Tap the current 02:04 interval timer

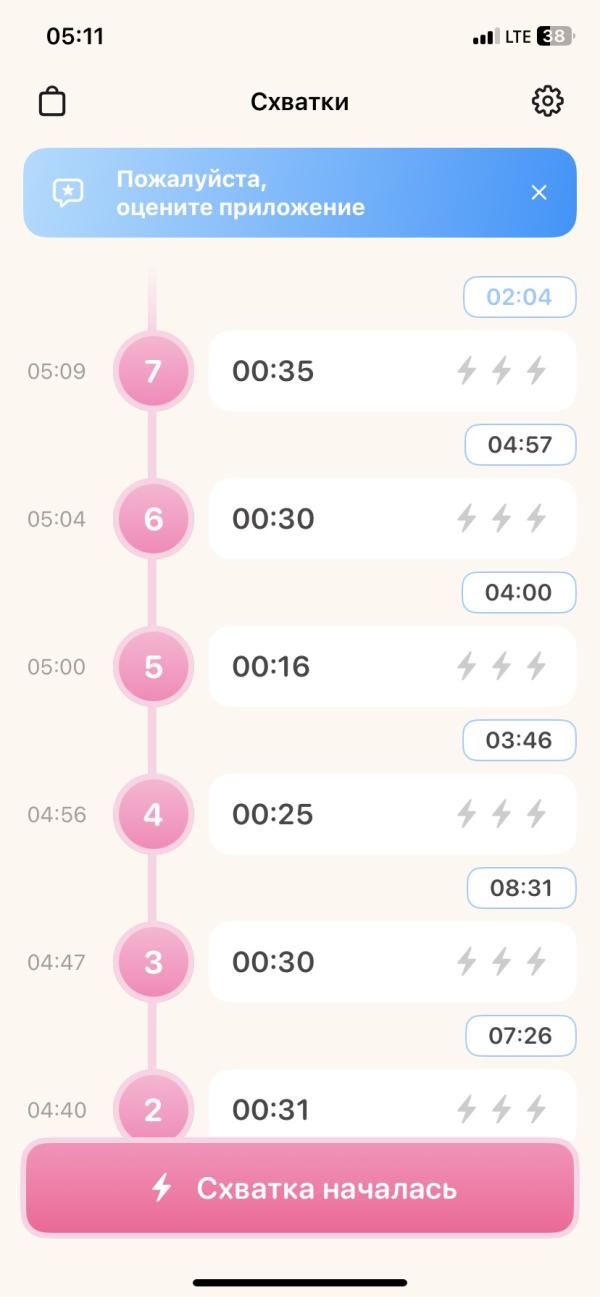pos(520,297)
